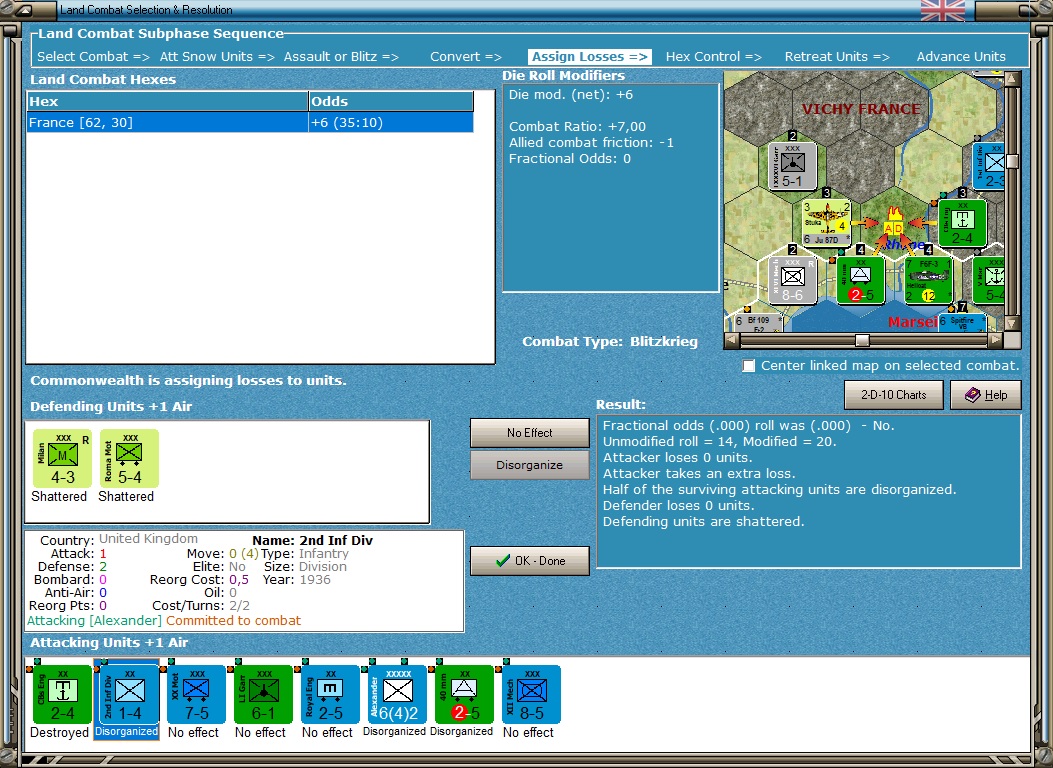1053x768 pixels.
Task: Select the Alexander 6(4)2 HQ unit
Action: click(x=398, y=694)
